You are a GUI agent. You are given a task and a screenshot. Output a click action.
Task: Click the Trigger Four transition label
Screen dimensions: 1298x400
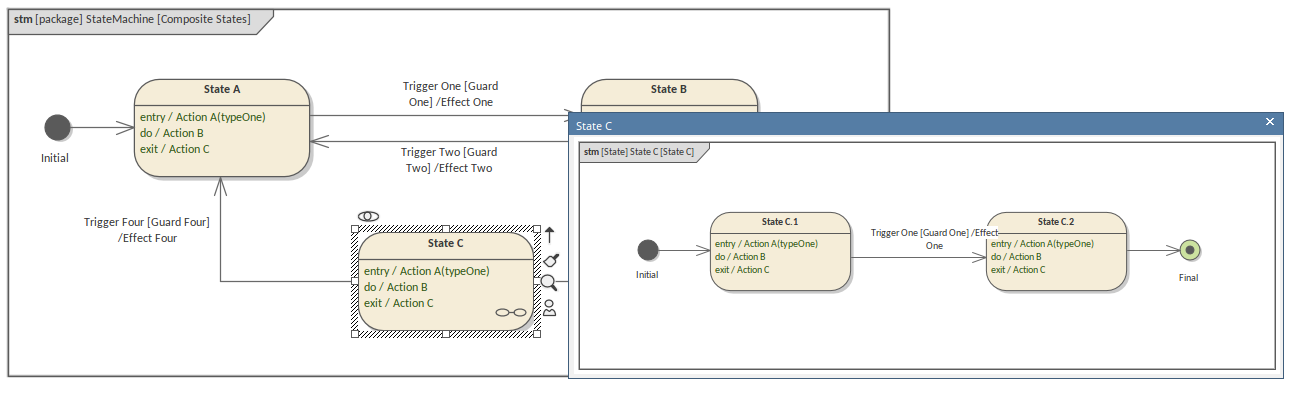(147, 230)
